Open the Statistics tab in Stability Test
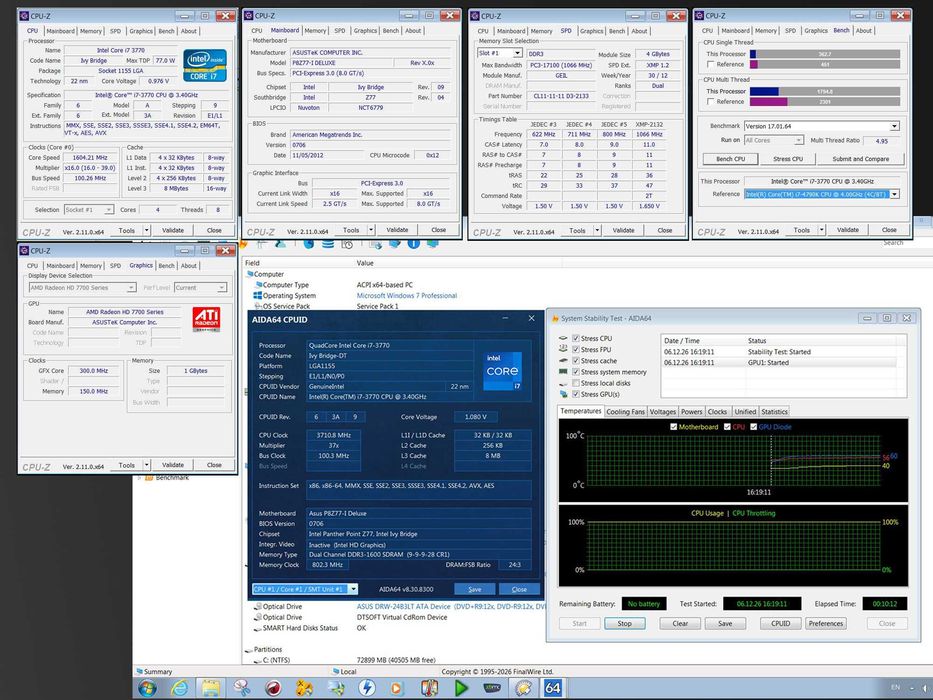This screenshot has width=933, height=700. pyautogui.click(x=774, y=412)
